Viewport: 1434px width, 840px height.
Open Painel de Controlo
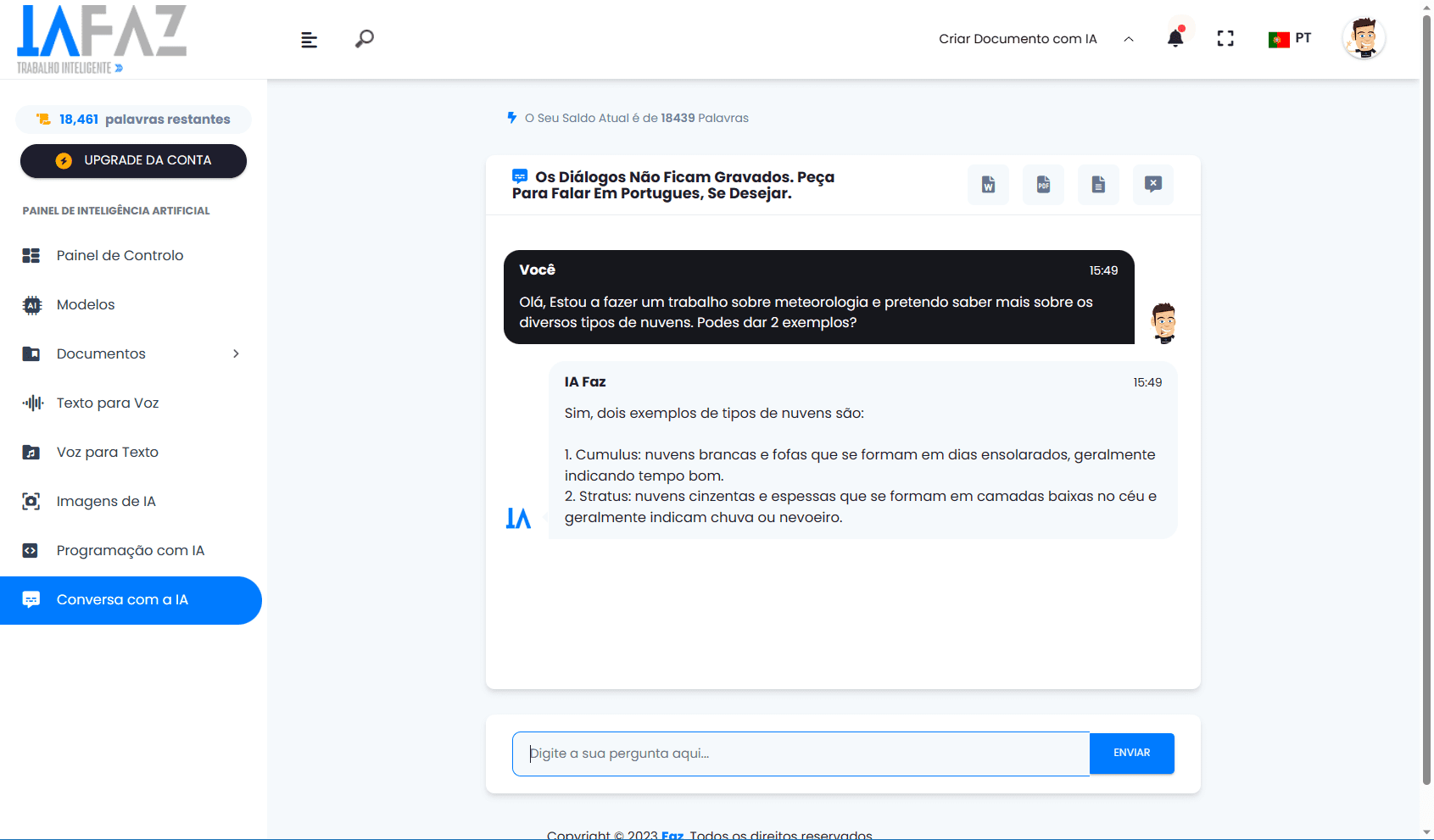(120, 255)
